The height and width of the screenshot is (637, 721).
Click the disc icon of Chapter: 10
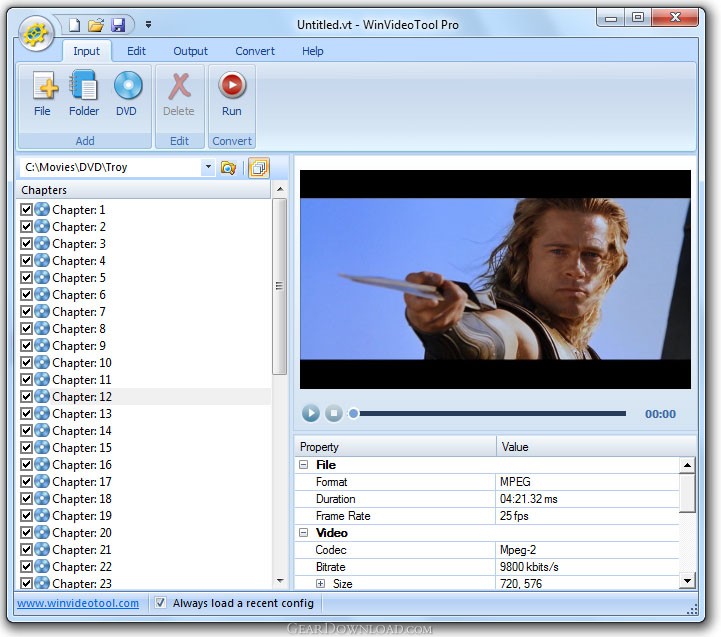click(x=42, y=362)
